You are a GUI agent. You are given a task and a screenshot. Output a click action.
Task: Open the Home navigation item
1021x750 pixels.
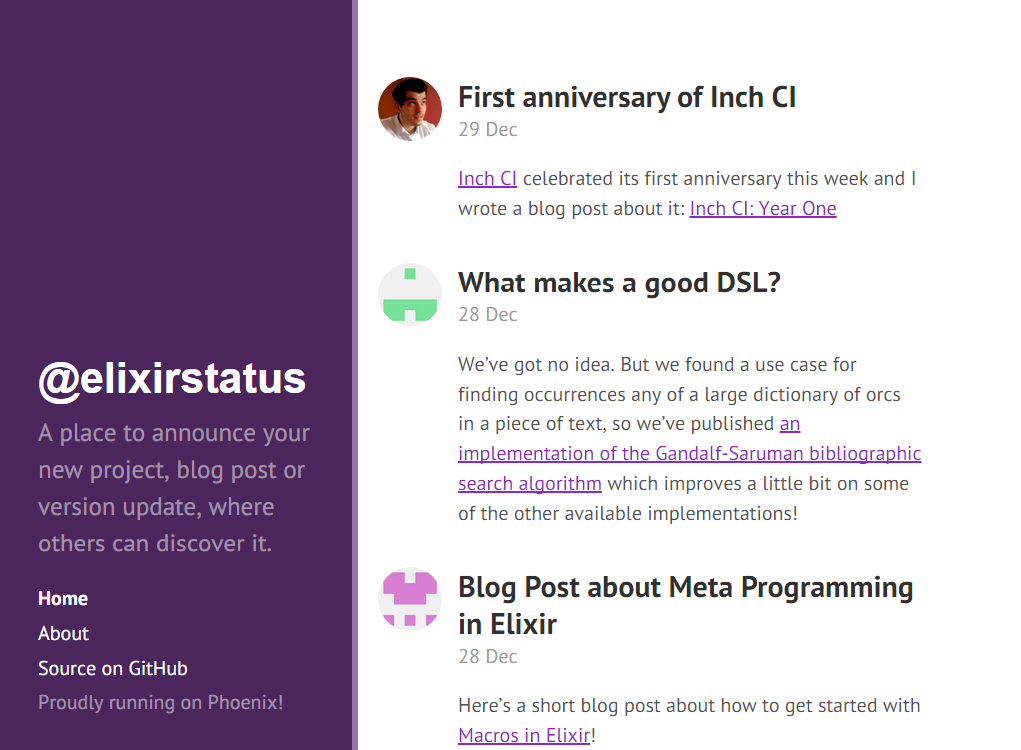(x=63, y=598)
